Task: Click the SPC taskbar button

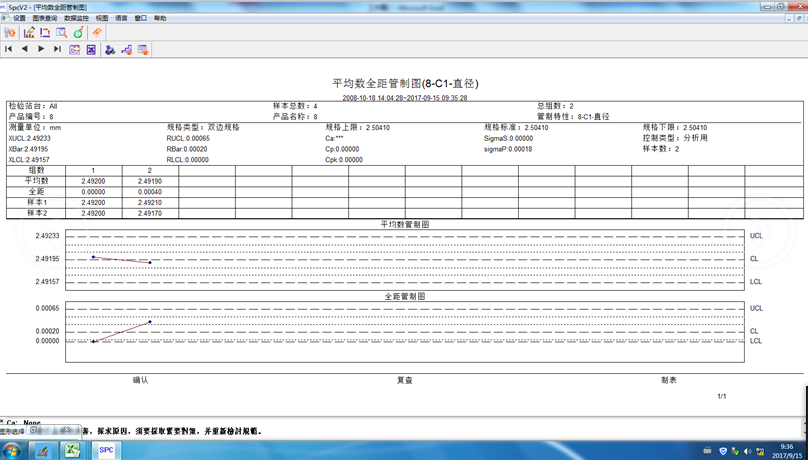Action: pos(106,450)
